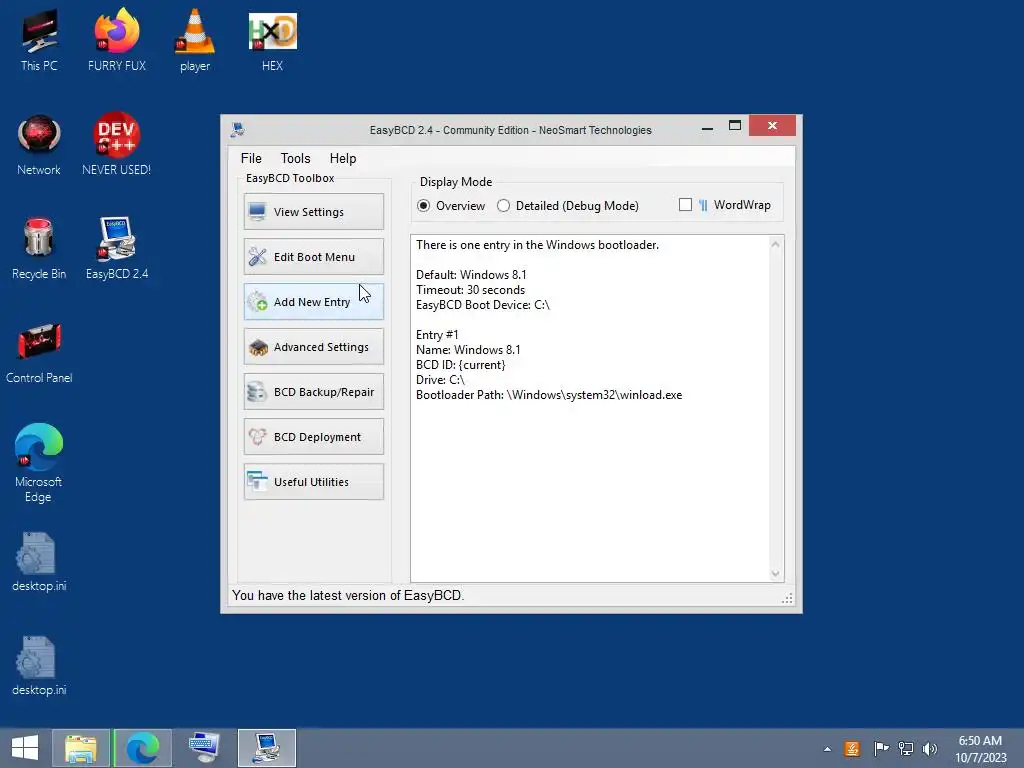Click the orange tray notification icon
The width and height of the screenshot is (1024, 768).
[x=852, y=748]
